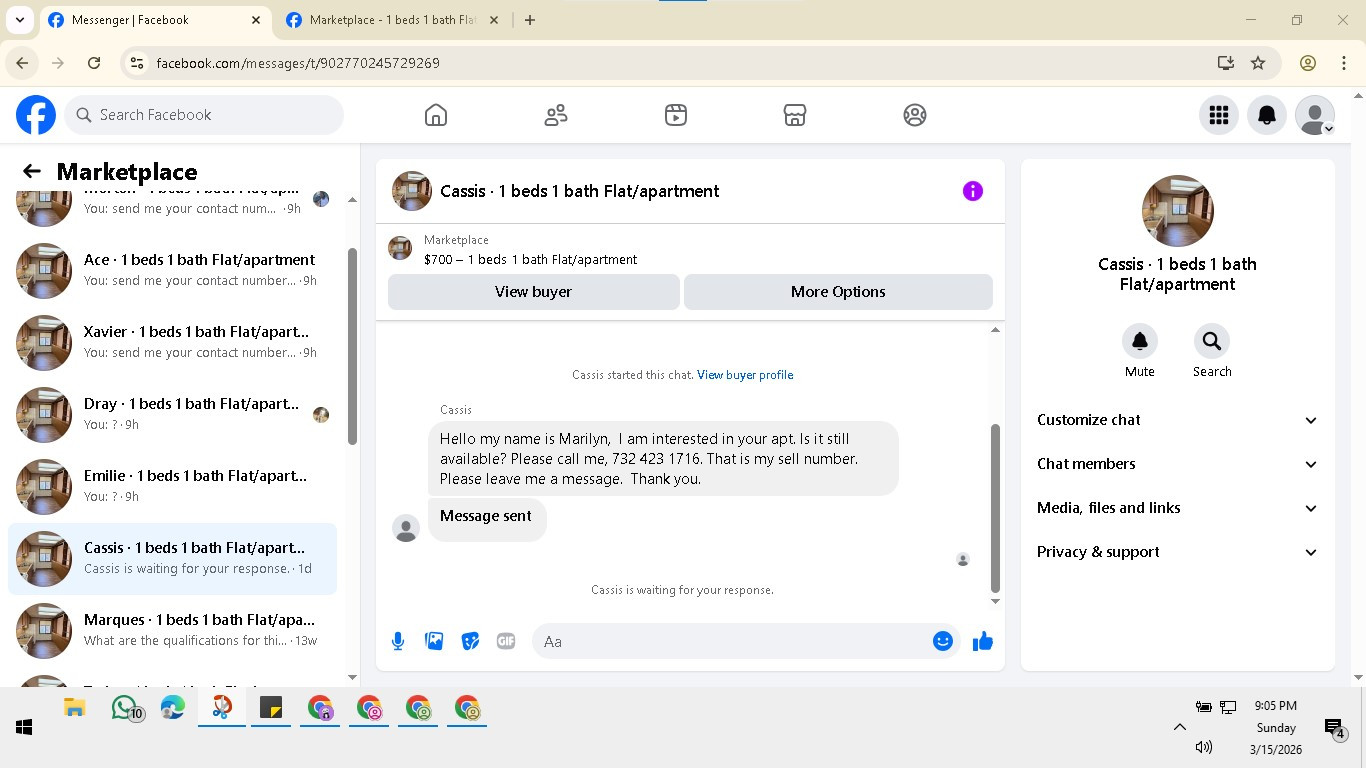Open the emoji picker in message box
Viewport: 1366px width, 768px height.
pos(943,641)
